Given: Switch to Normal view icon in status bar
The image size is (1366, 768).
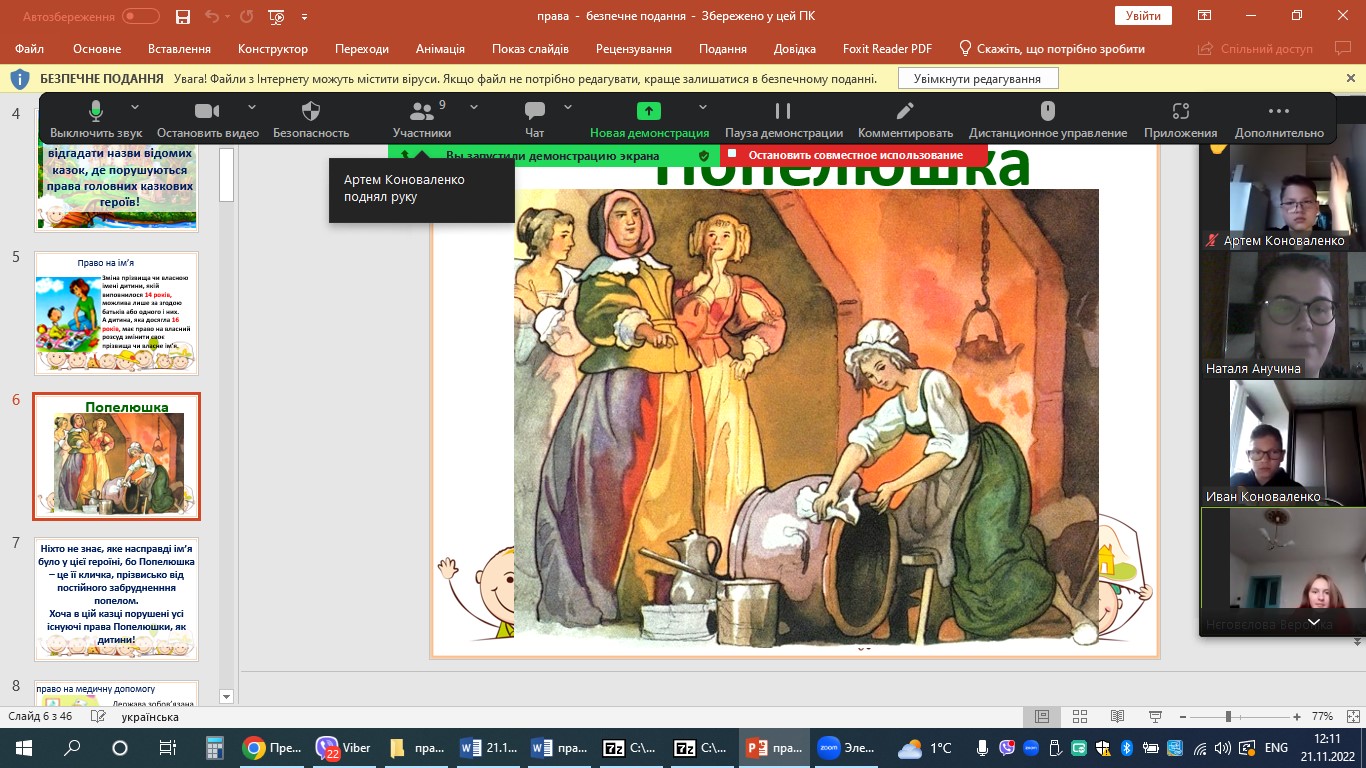Looking at the screenshot, I should coord(1041,717).
